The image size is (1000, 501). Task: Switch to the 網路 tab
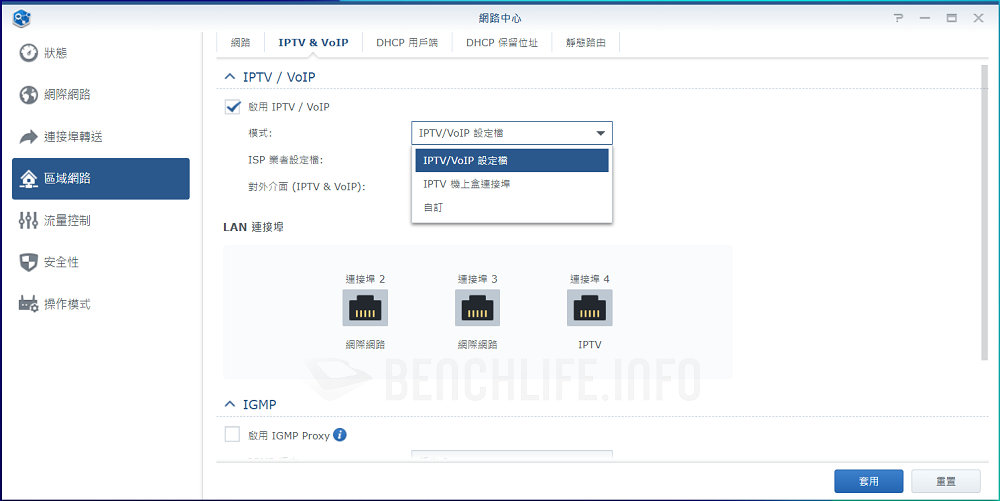pyautogui.click(x=240, y=43)
